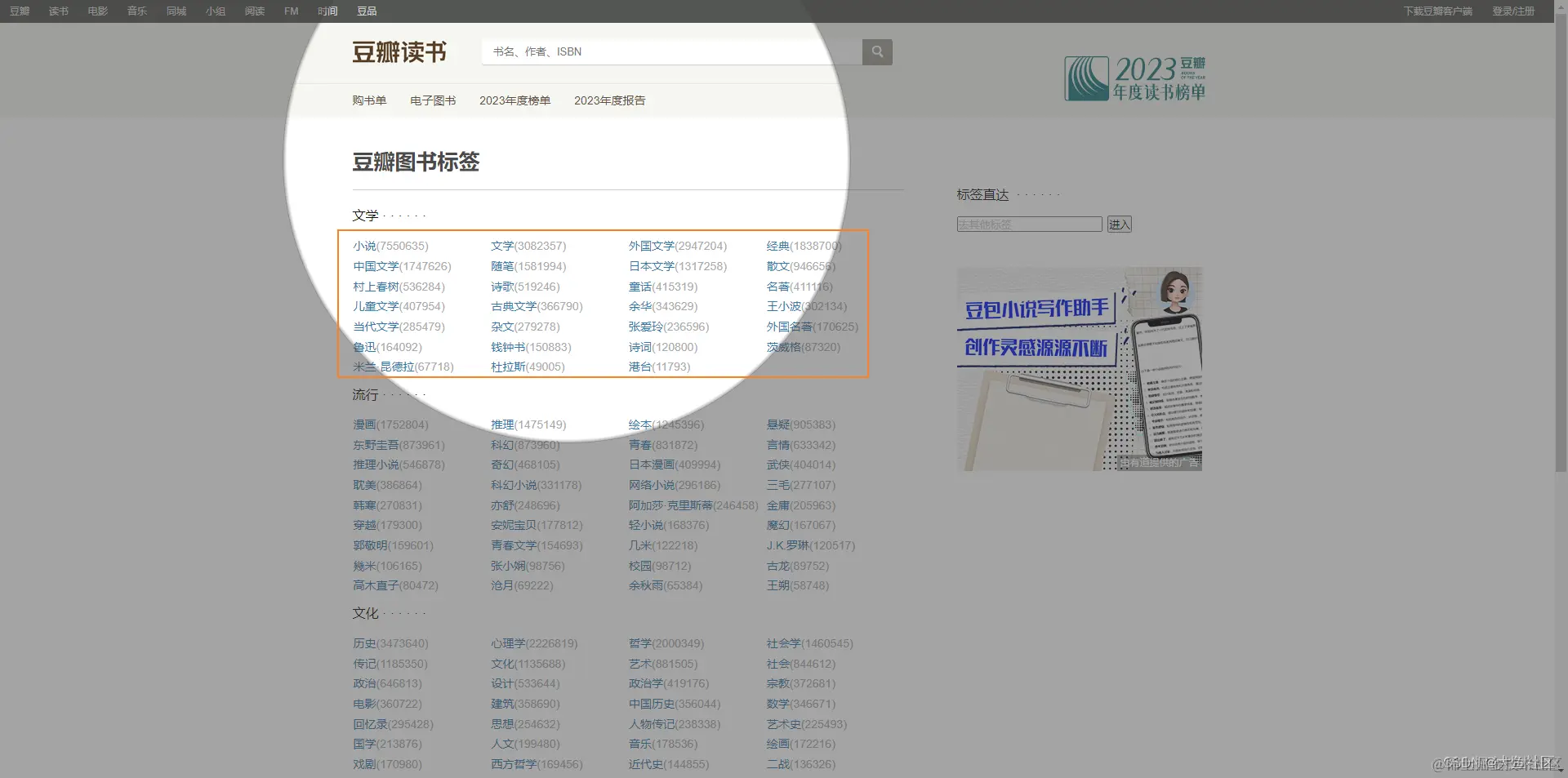
Task: Open FM in top navigation bar
Action: coord(292,11)
